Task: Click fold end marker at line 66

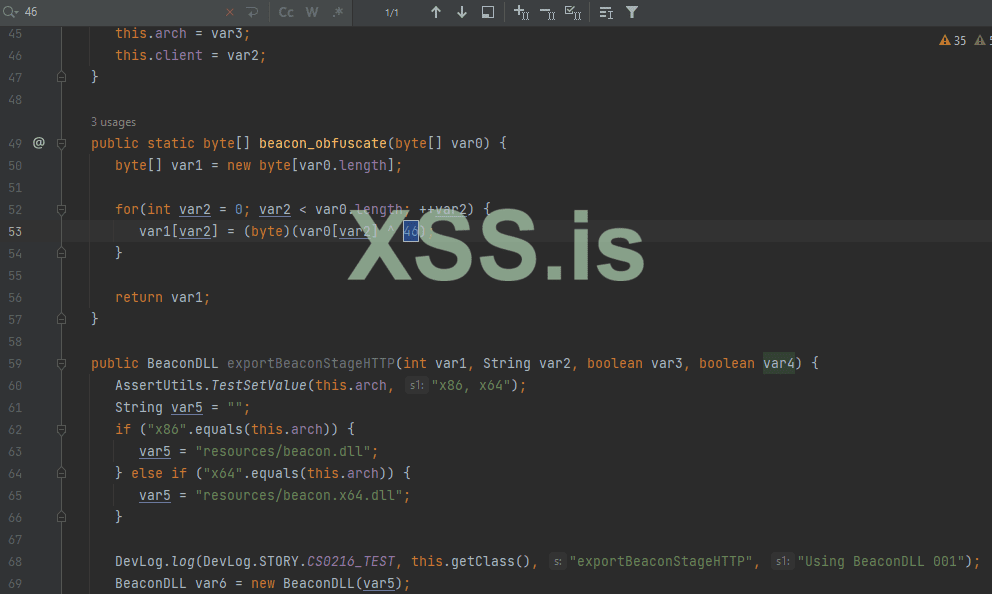Action: click(x=61, y=517)
